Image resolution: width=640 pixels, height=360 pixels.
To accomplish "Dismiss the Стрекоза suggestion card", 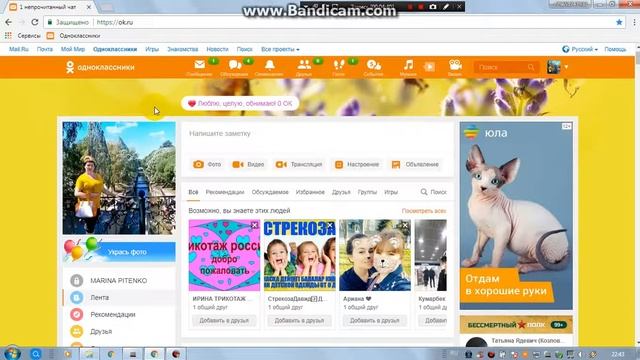I will (330, 225).
